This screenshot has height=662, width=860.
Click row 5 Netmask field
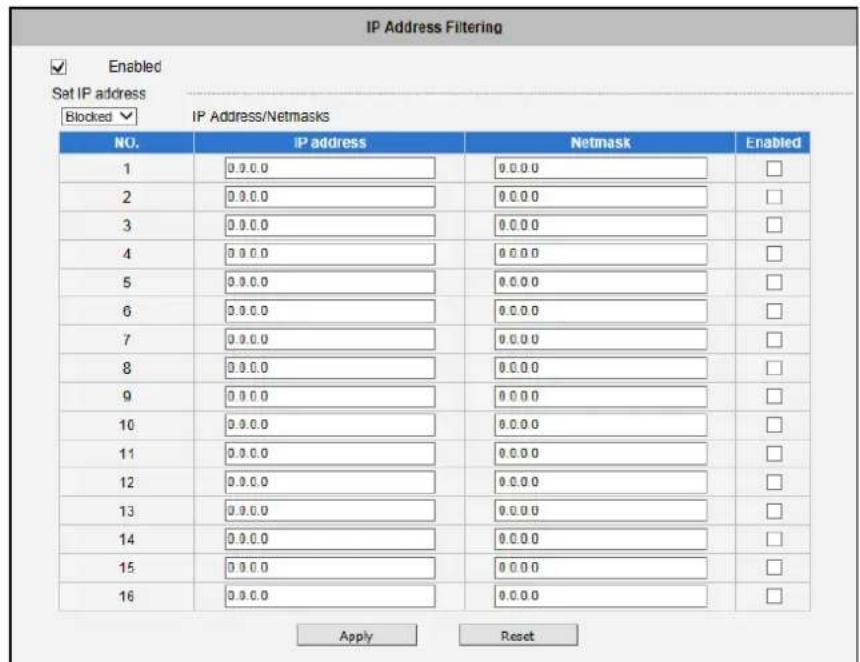(601, 282)
